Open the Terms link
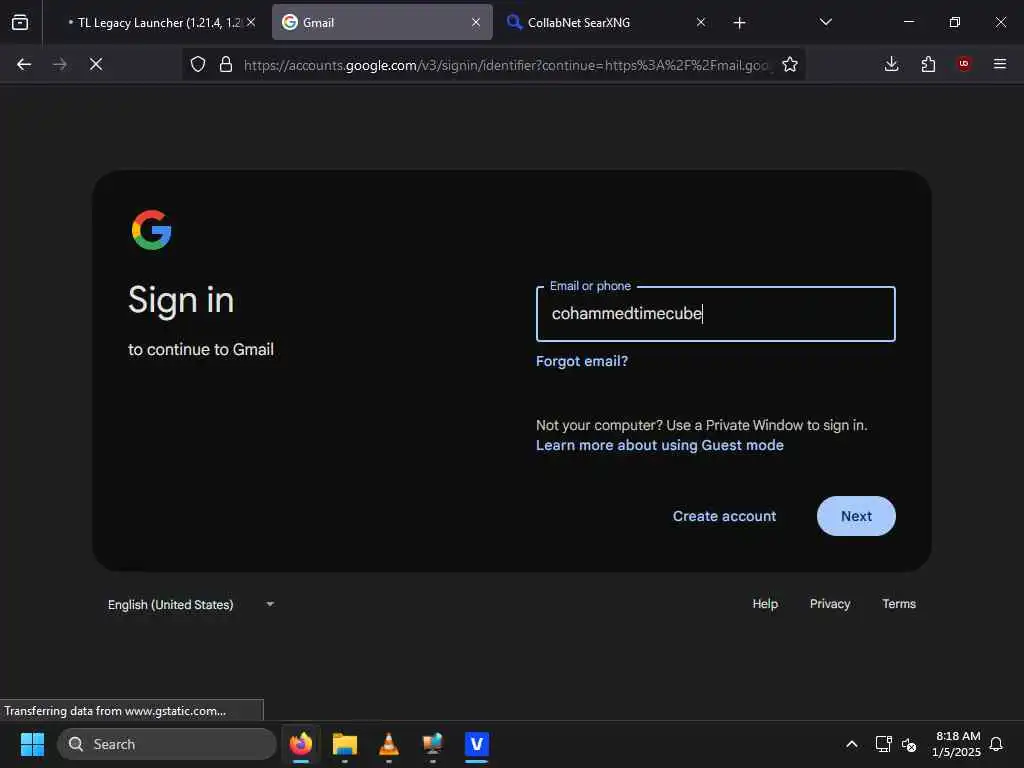The height and width of the screenshot is (768, 1024). click(x=899, y=604)
